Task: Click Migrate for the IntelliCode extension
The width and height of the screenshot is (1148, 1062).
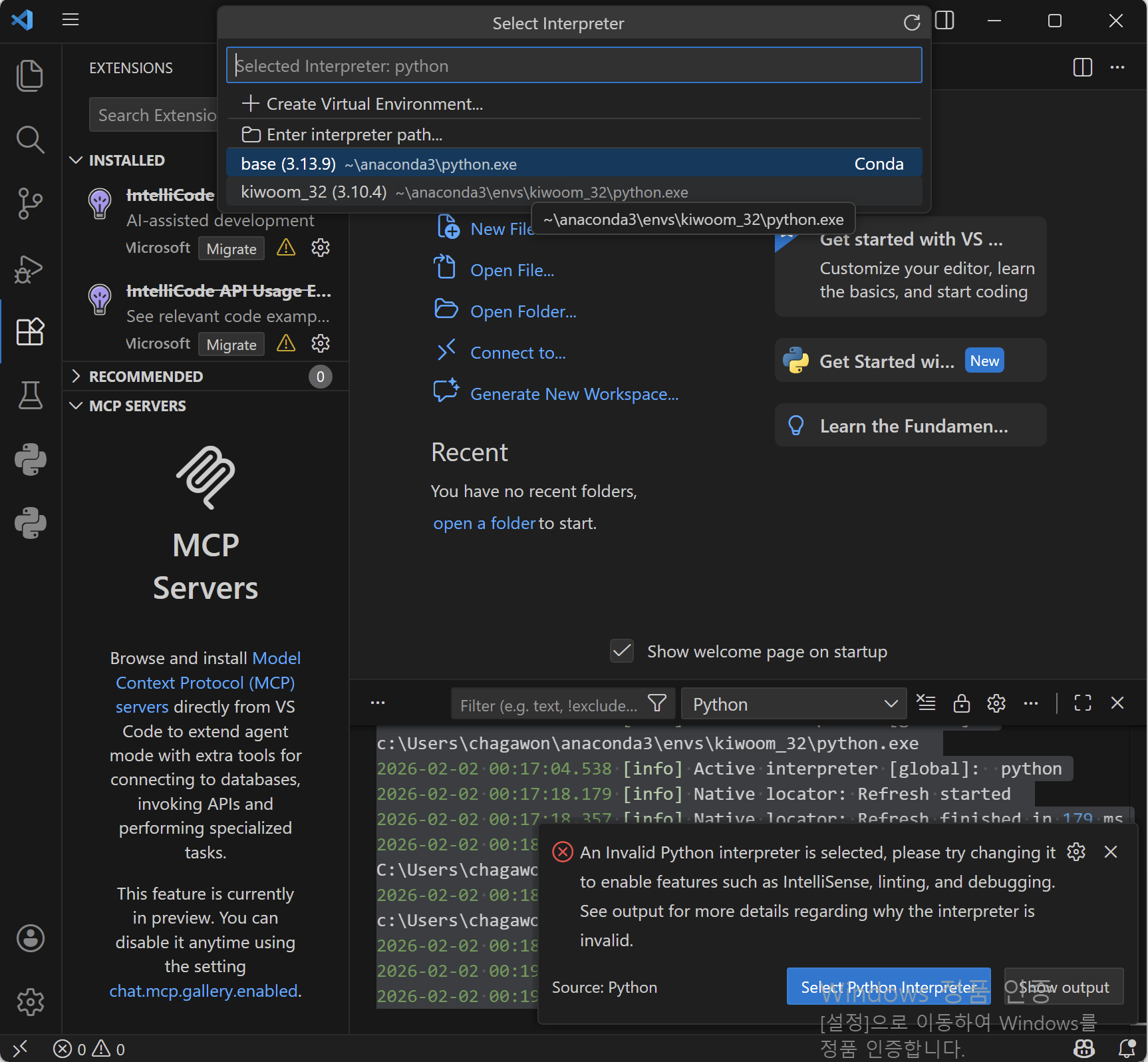Action: 231,249
